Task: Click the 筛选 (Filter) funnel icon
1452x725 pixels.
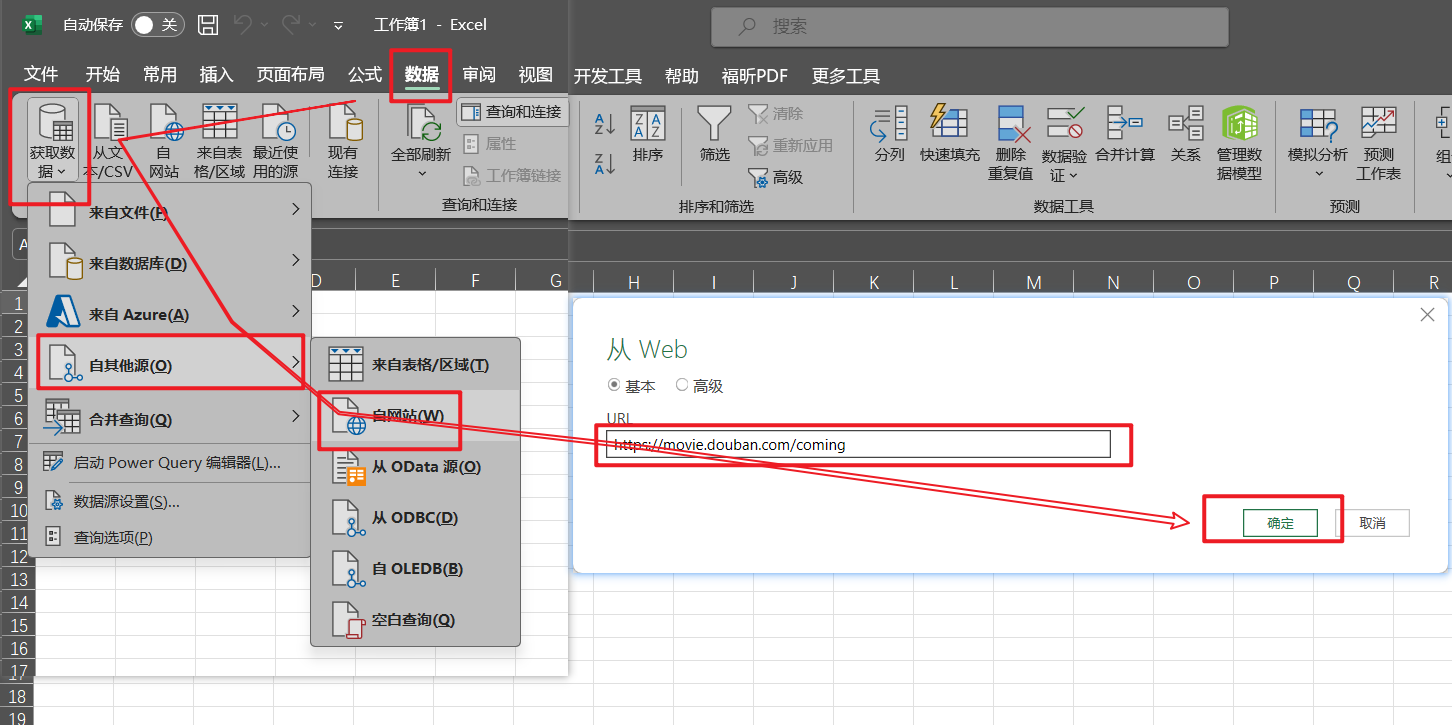Action: tap(714, 124)
